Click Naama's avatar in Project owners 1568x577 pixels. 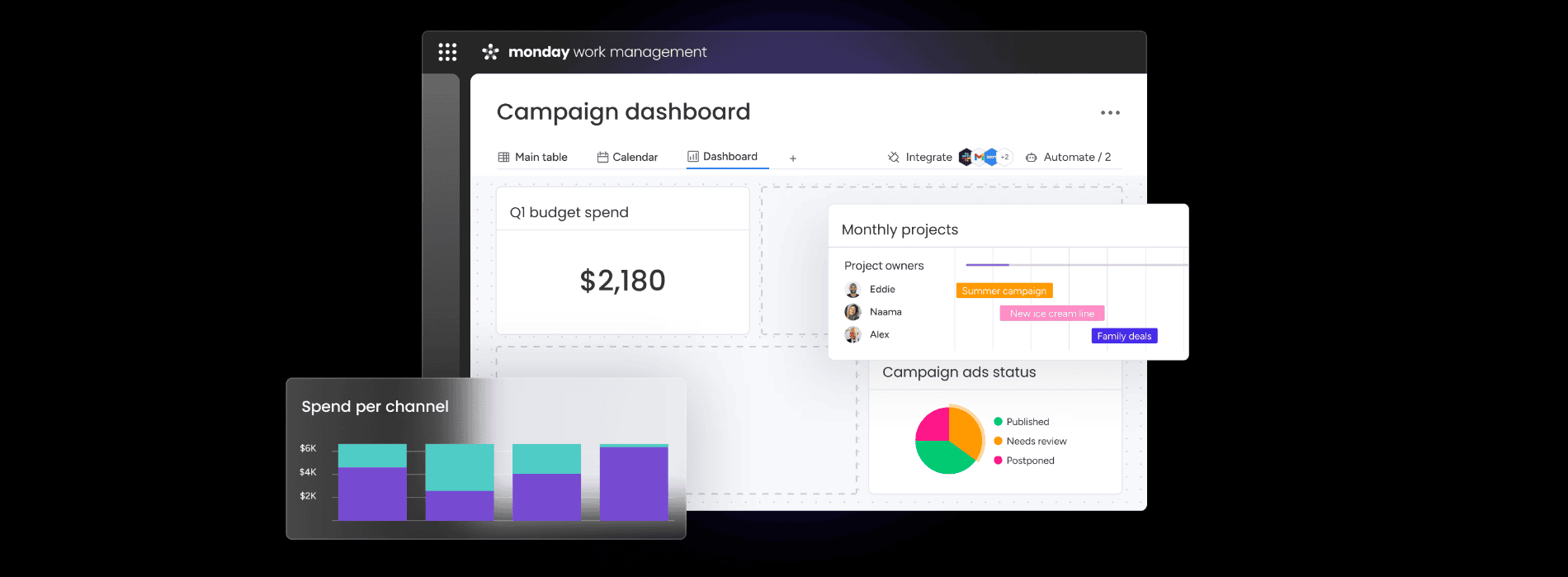click(852, 312)
